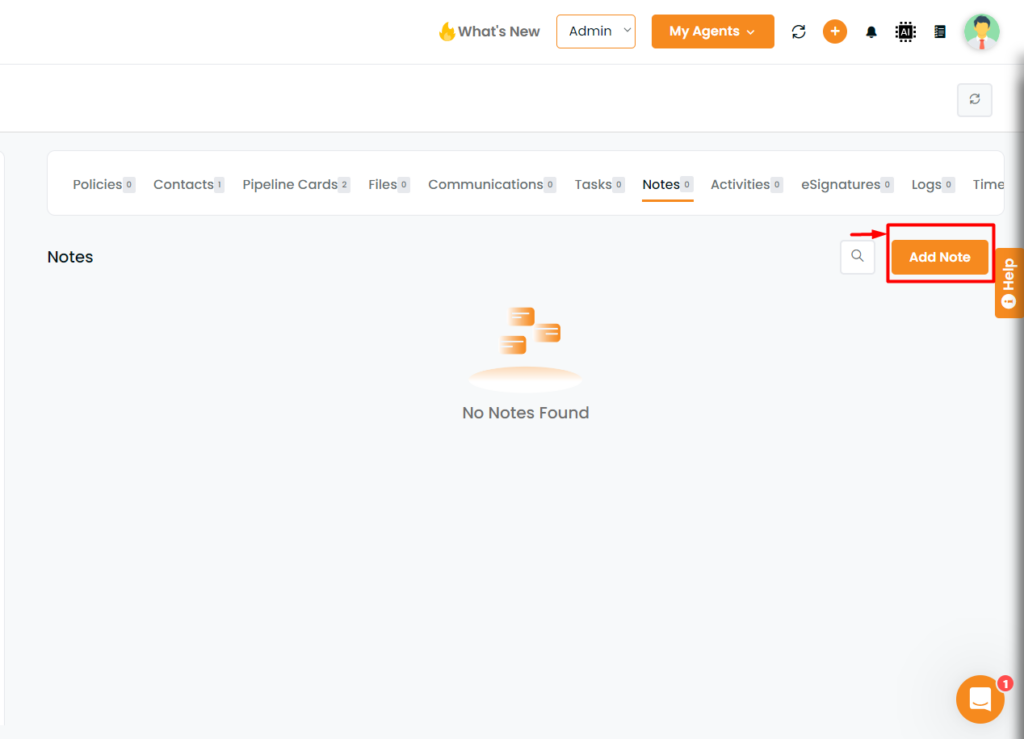The image size is (1024, 739).
Task: Select the Notes tab
Action: pos(667,185)
